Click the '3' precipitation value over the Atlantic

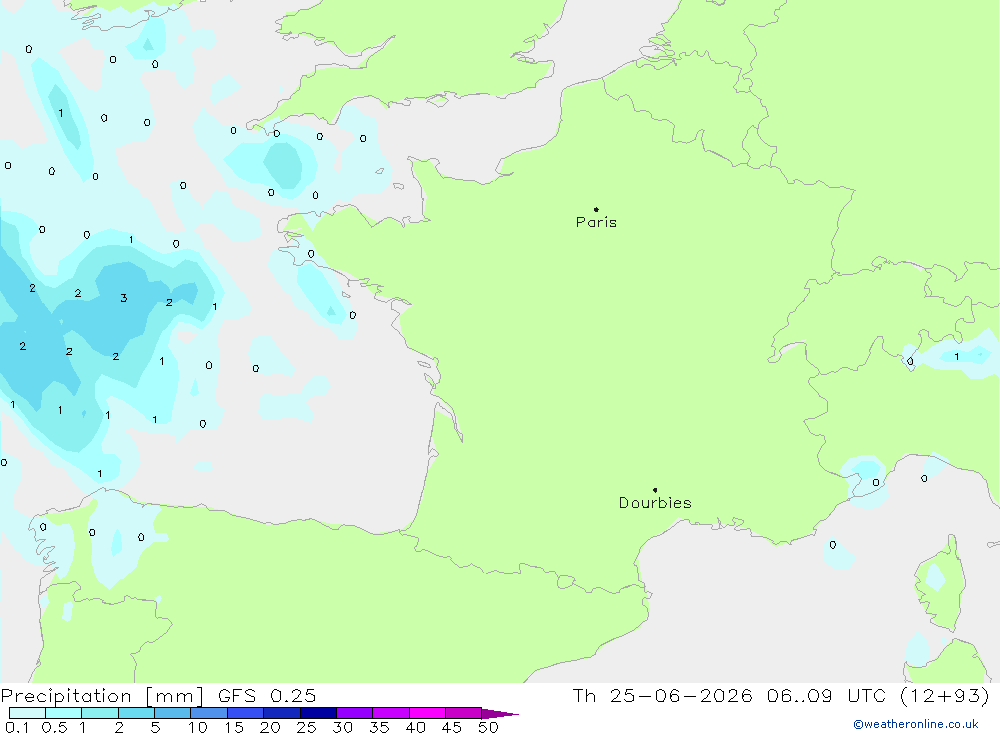click(124, 298)
